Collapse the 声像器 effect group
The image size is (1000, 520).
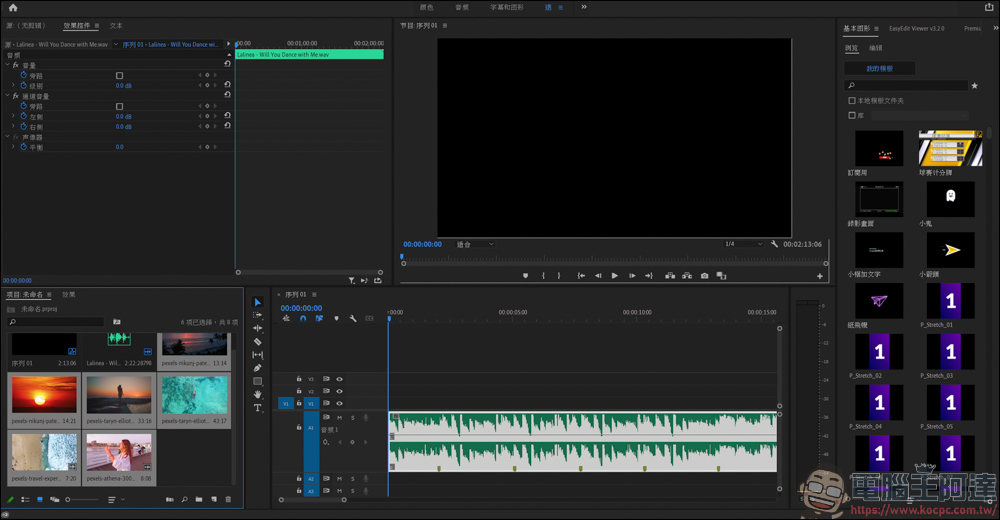(x=8, y=137)
